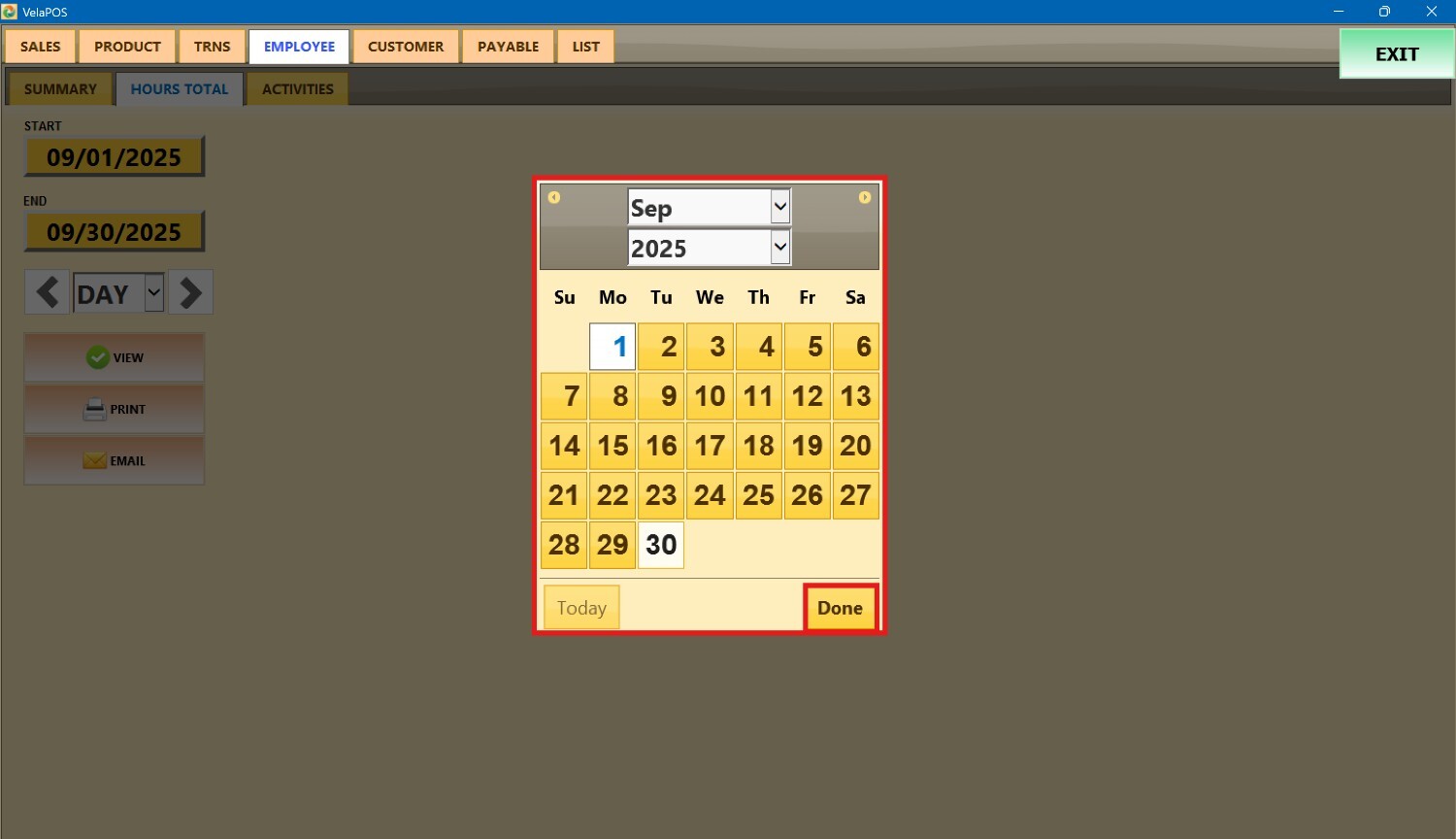
Task: Go to next month in calendar
Action: point(864,197)
